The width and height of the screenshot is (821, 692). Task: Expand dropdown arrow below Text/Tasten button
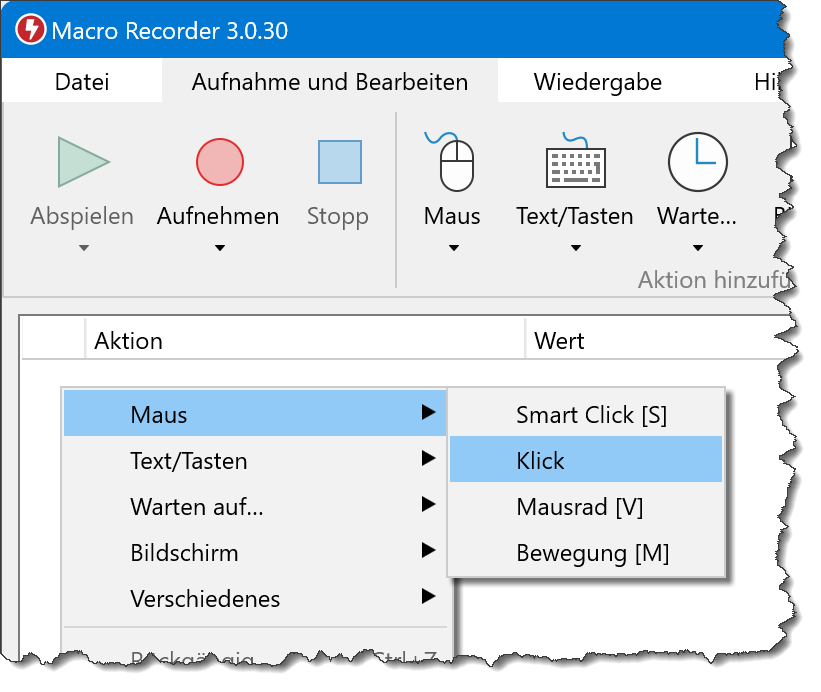pyautogui.click(x=575, y=249)
